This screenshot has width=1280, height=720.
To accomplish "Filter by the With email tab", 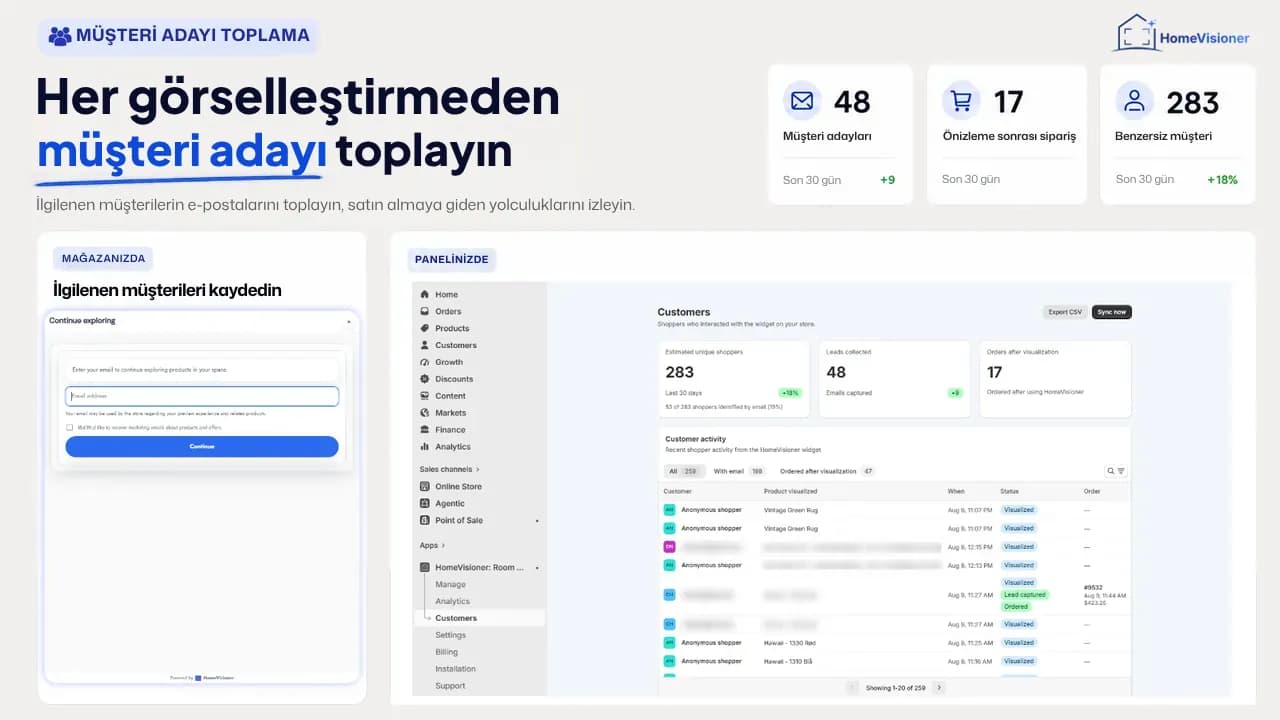I will [739, 471].
